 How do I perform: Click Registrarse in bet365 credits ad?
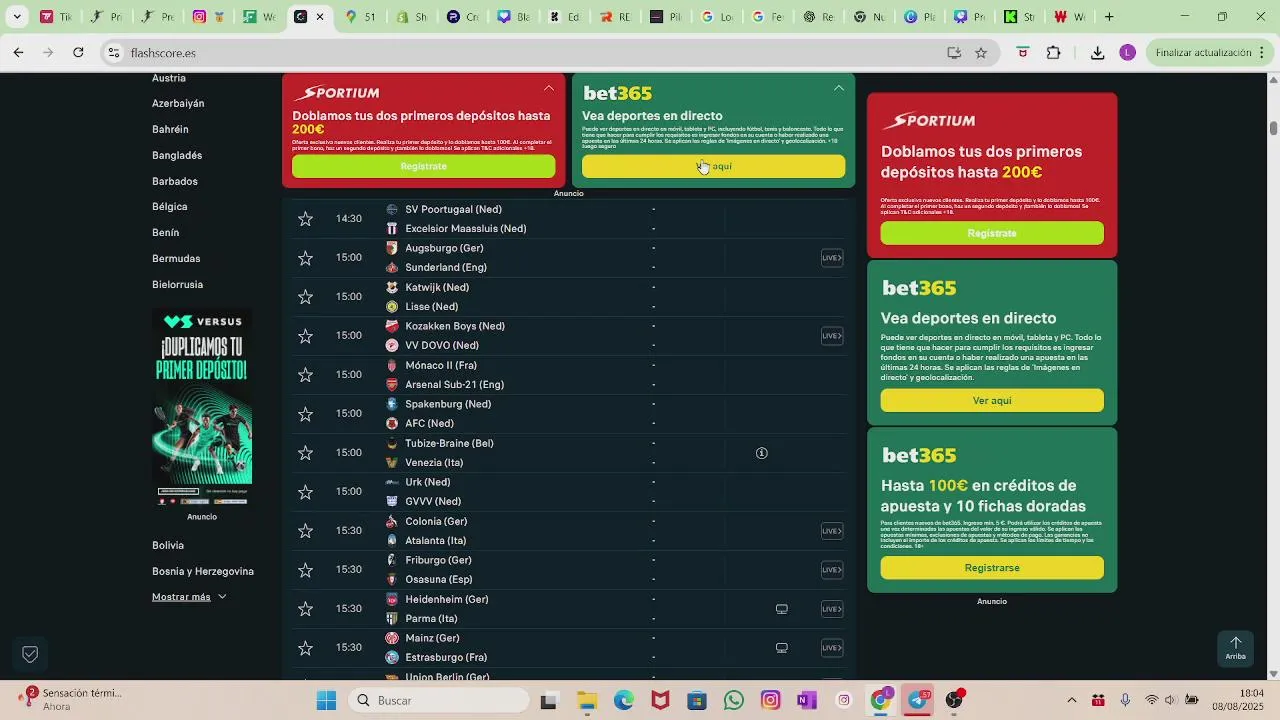992,567
